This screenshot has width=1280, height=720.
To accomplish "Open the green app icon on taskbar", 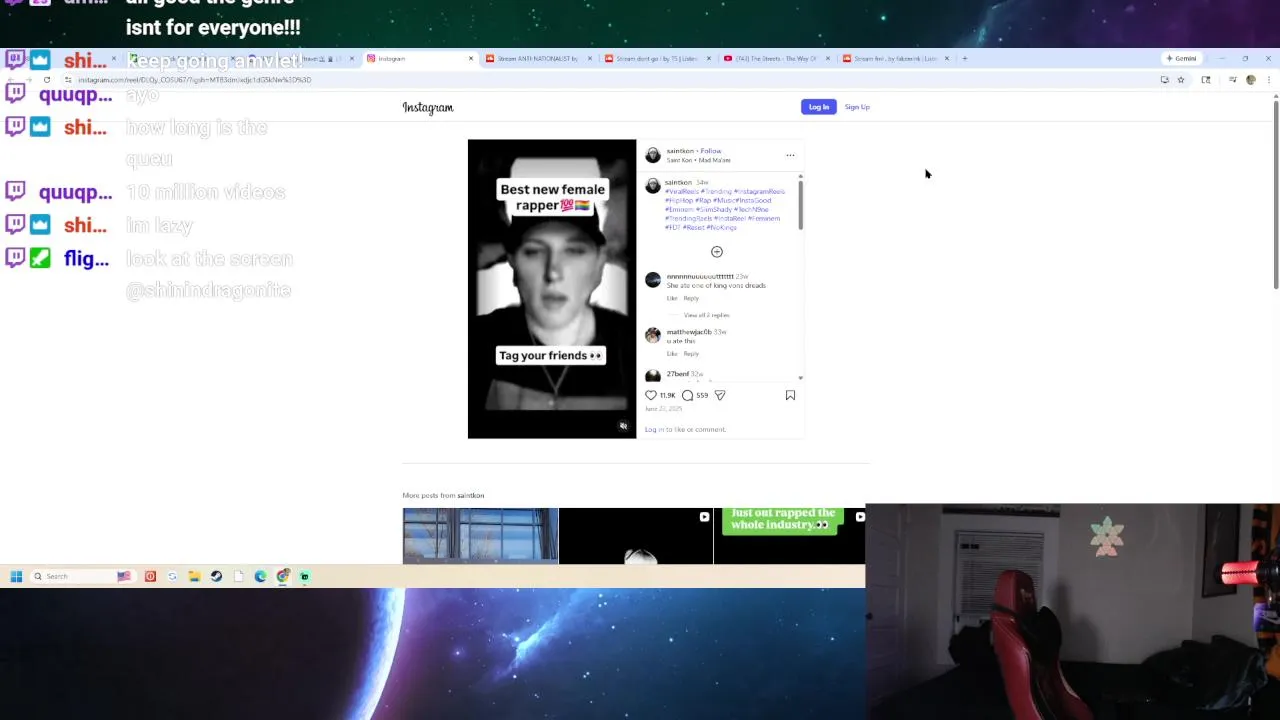I will [305, 576].
